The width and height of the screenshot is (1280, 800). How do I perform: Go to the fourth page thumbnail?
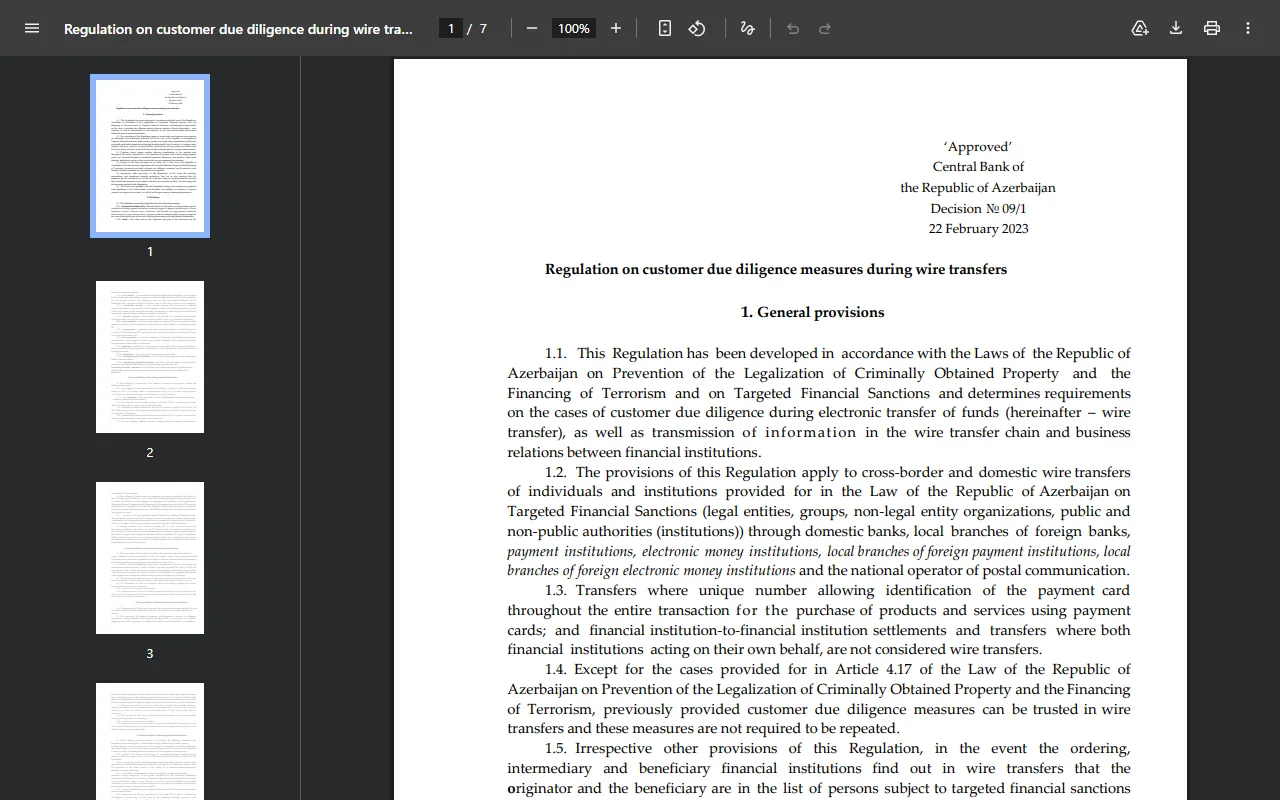coord(150,741)
